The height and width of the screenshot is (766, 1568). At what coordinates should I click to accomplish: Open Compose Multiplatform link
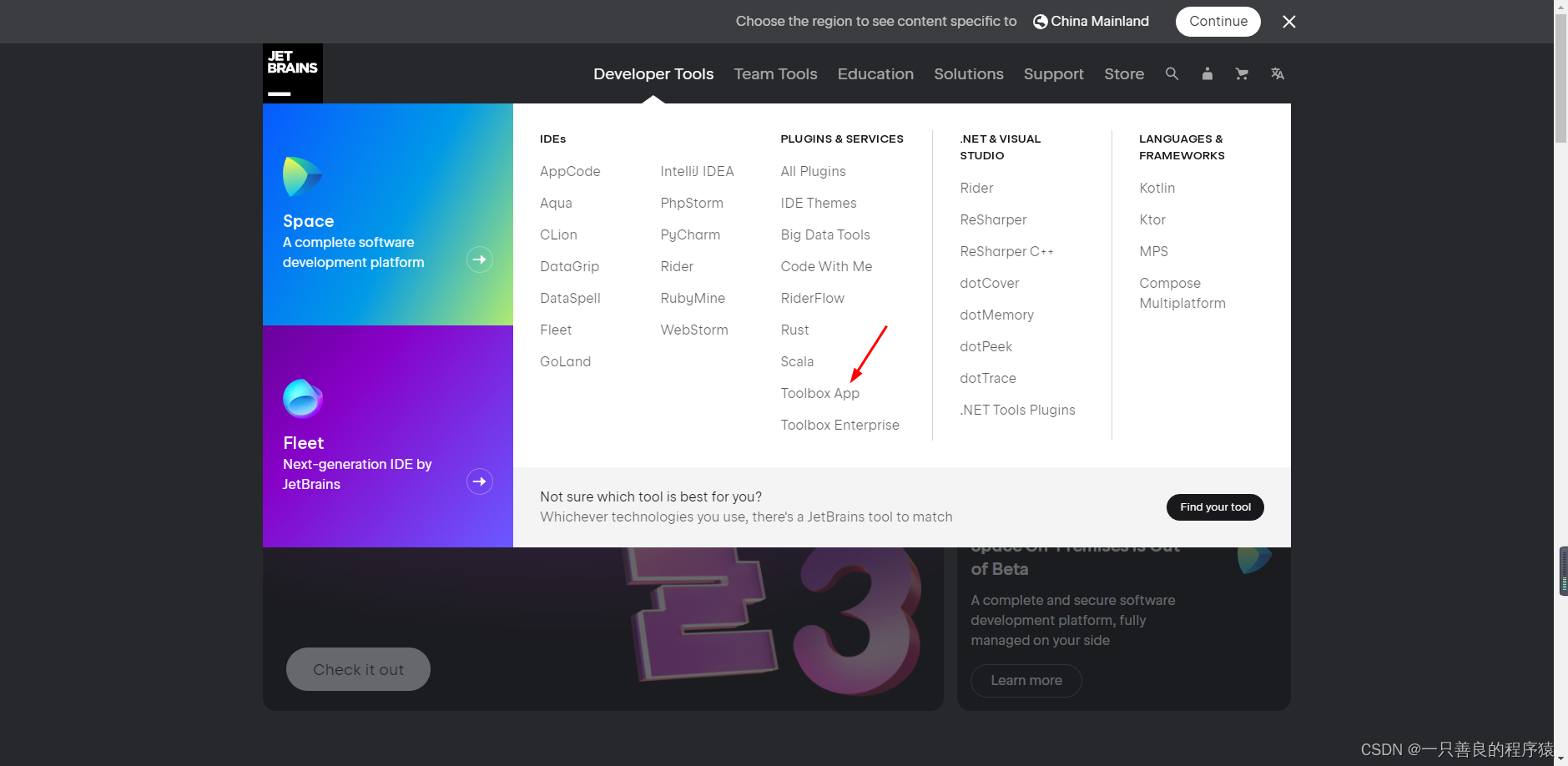pos(1182,293)
